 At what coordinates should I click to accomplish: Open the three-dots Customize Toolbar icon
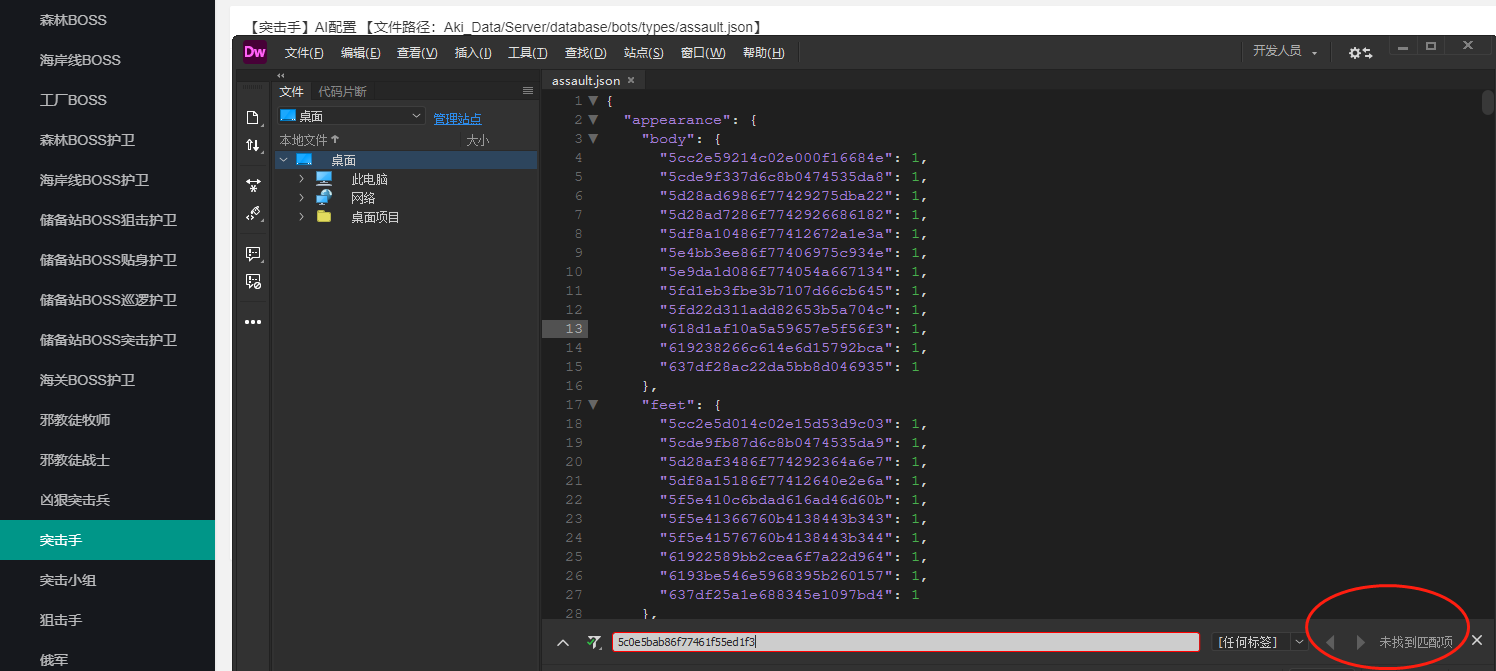(x=253, y=322)
